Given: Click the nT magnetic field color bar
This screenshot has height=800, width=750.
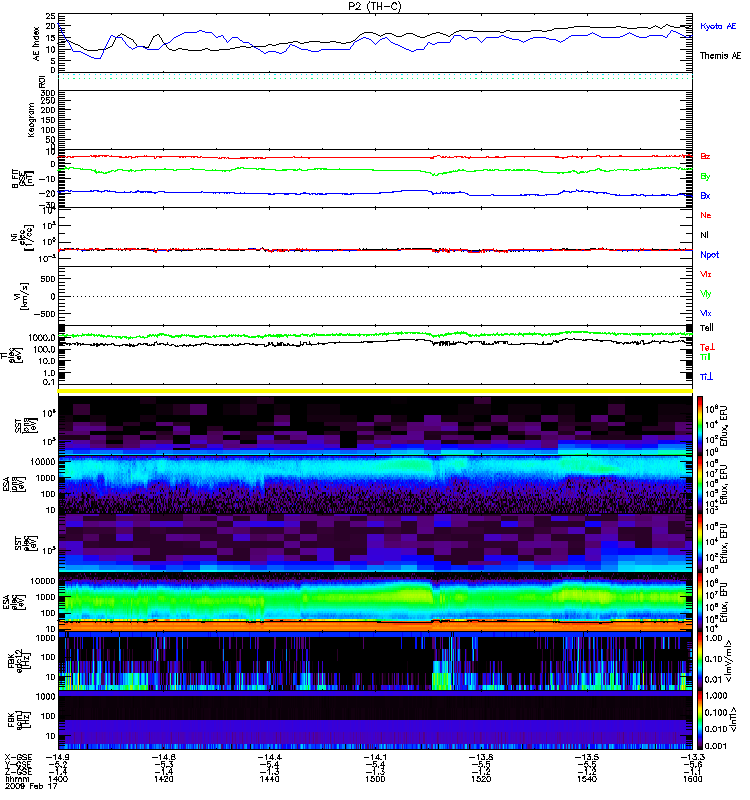Looking at the screenshot, I should (x=701, y=720).
